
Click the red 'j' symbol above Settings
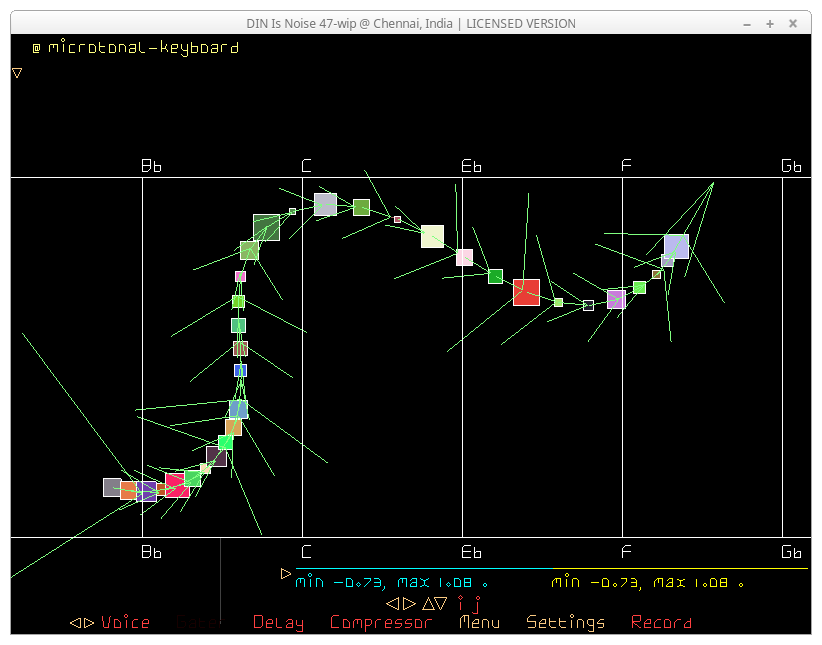coord(476,604)
